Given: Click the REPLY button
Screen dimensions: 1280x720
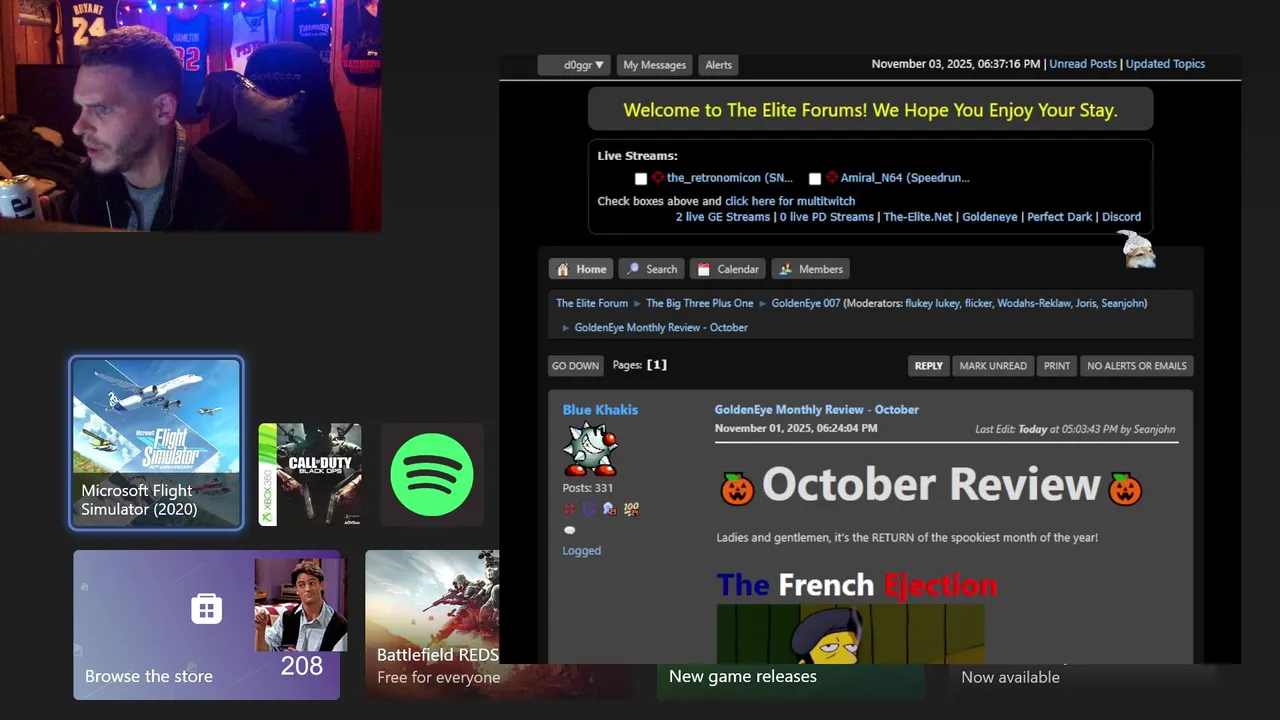Looking at the screenshot, I should click(x=929, y=366).
